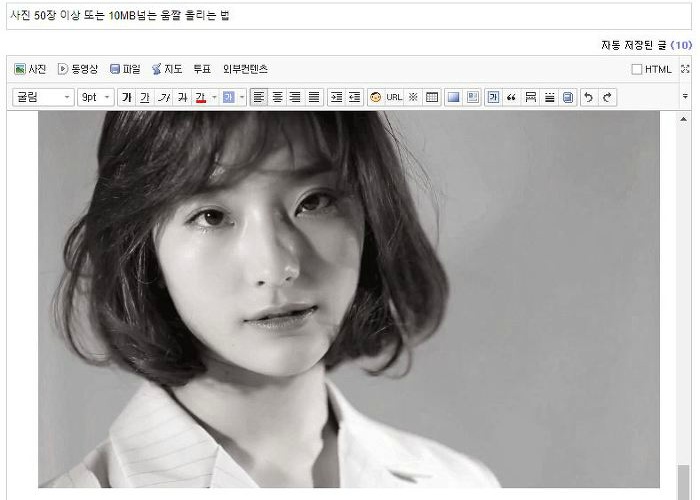Center align text
The image size is (700, 500).
[x=277, y=97]
